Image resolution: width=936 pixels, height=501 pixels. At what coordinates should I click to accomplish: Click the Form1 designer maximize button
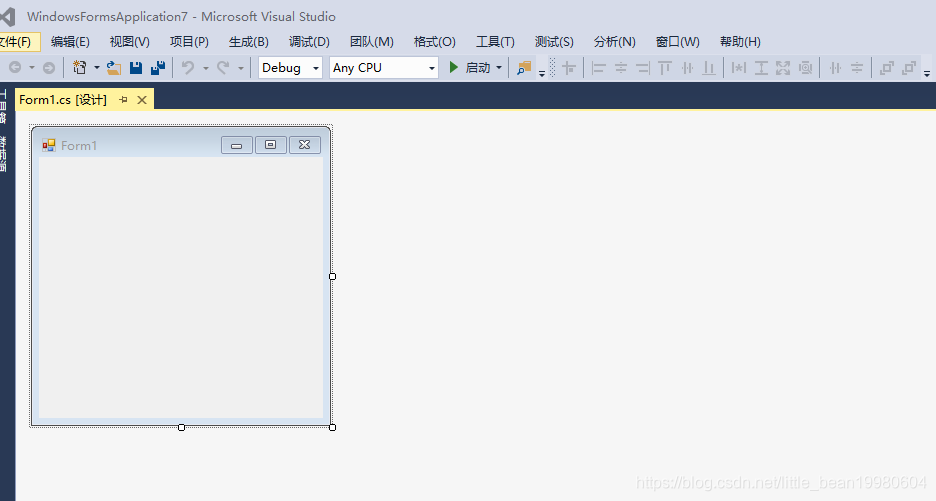(270, 145)
